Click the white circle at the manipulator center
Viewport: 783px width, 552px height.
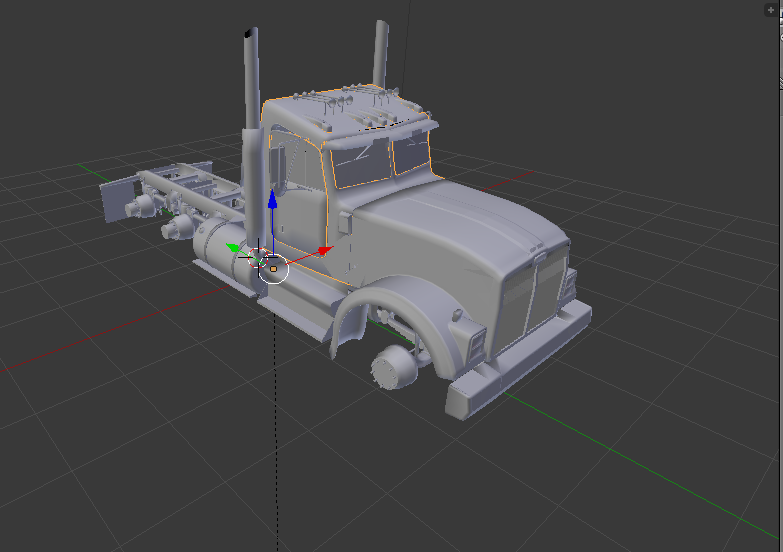pyautogui.click(x=274, y=269)
